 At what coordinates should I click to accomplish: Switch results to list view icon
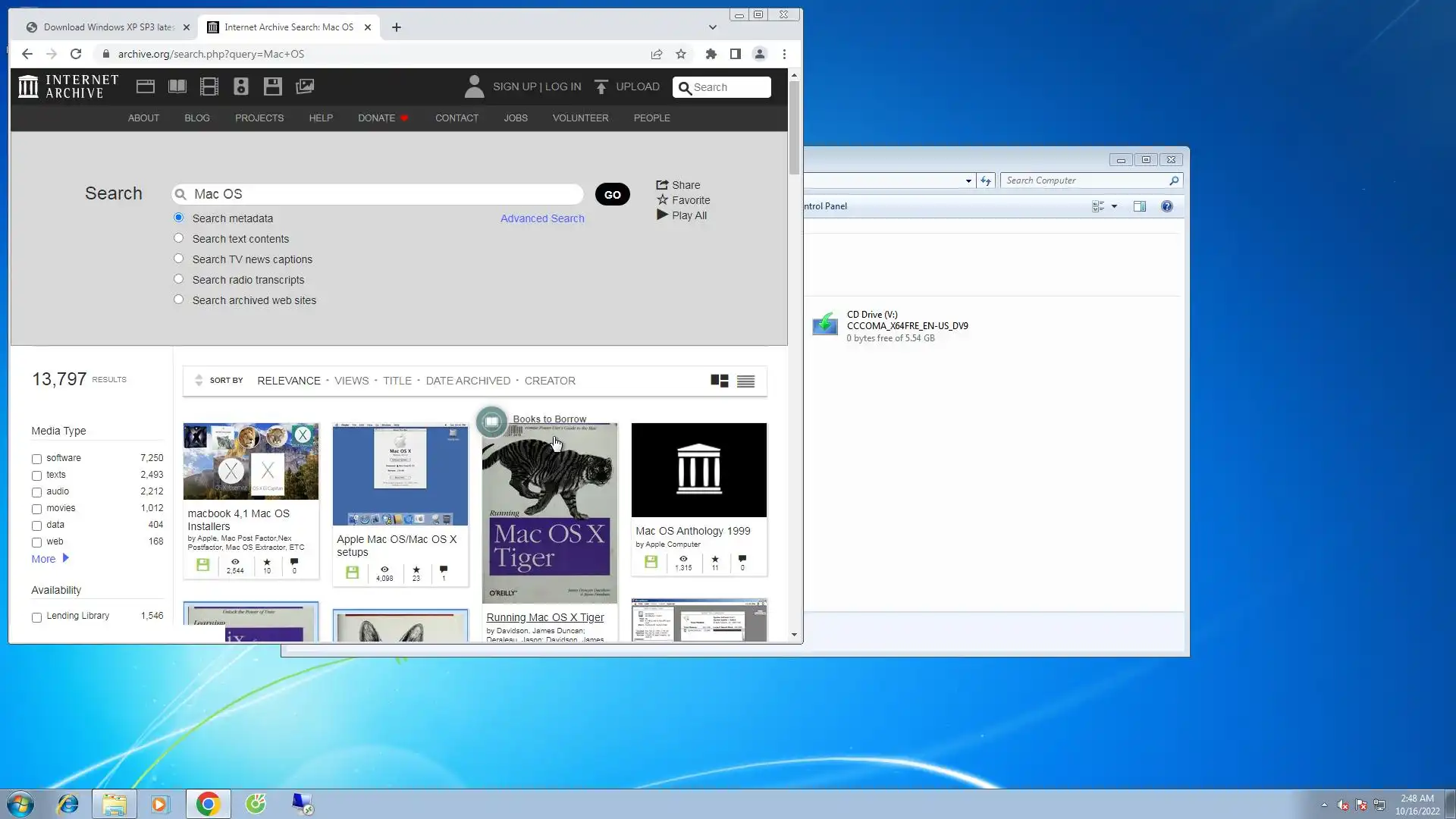tap(745, 381)
